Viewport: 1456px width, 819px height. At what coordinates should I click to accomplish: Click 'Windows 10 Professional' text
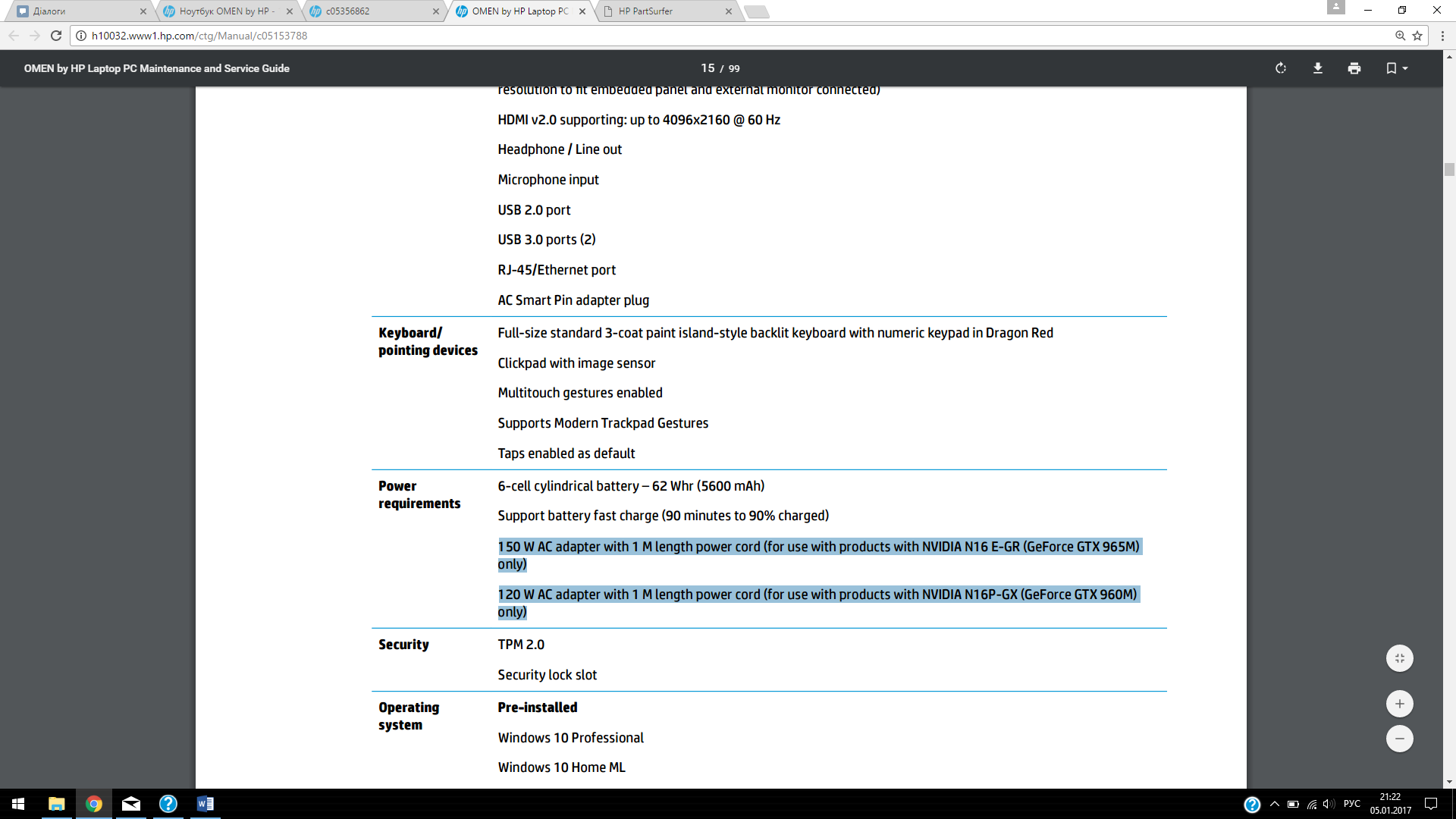coord(571,738)
